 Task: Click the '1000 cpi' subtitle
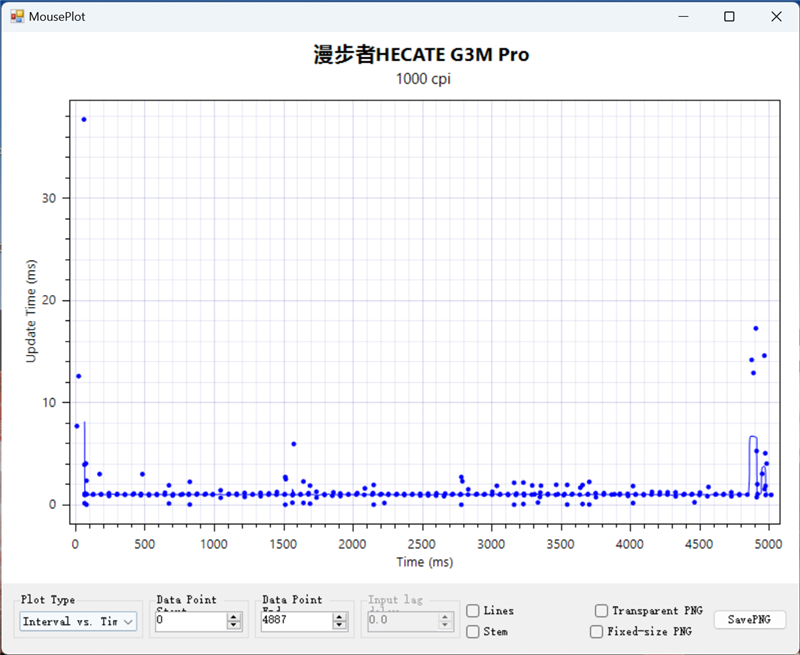pos(423,79)
